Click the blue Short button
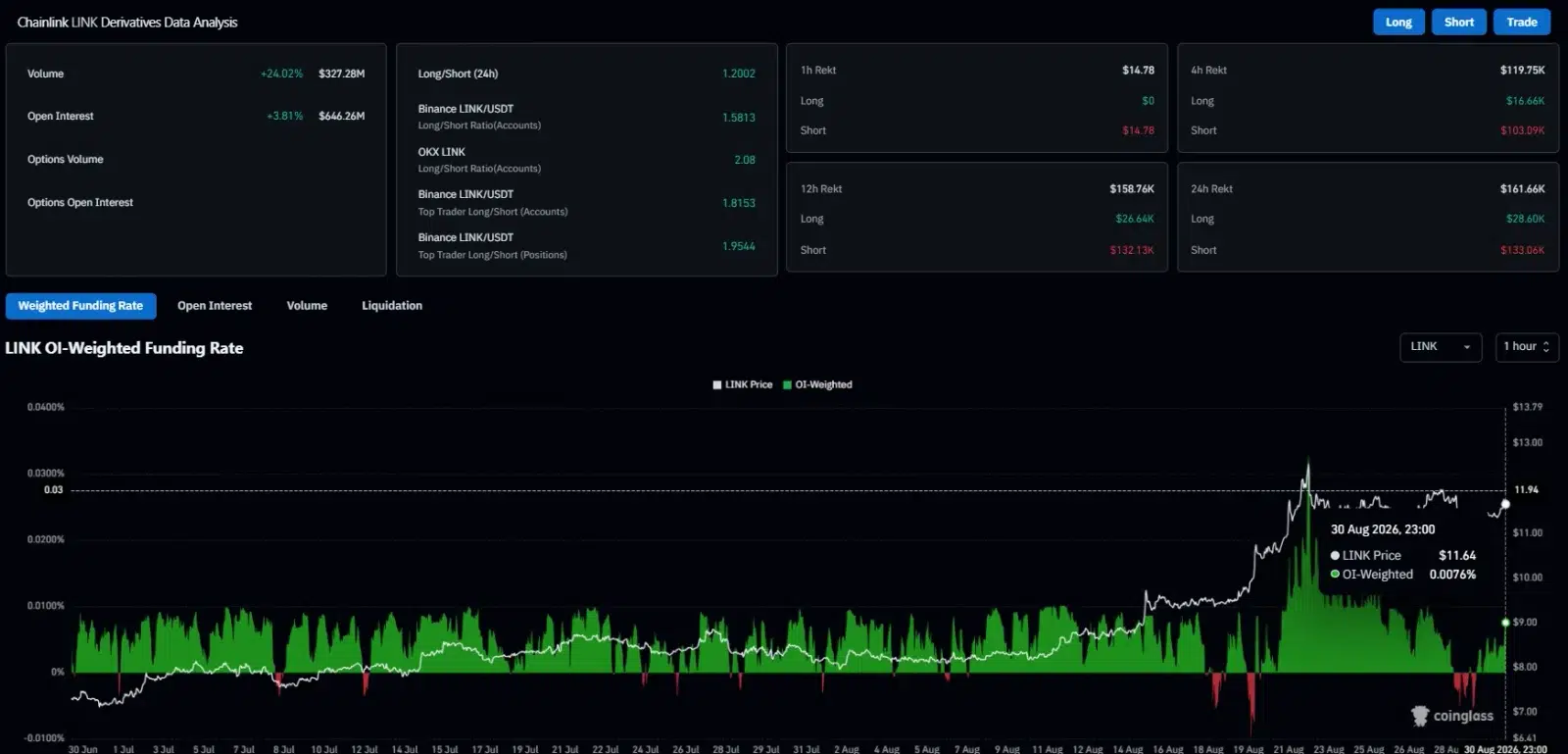Screen dimensions: 1568x754 click(x=1459, y=23)
